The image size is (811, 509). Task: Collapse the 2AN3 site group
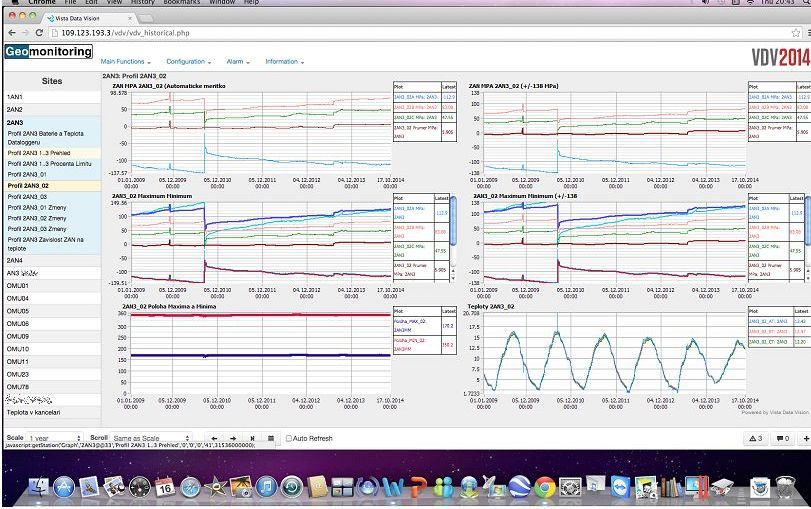(x=52, y=123)
